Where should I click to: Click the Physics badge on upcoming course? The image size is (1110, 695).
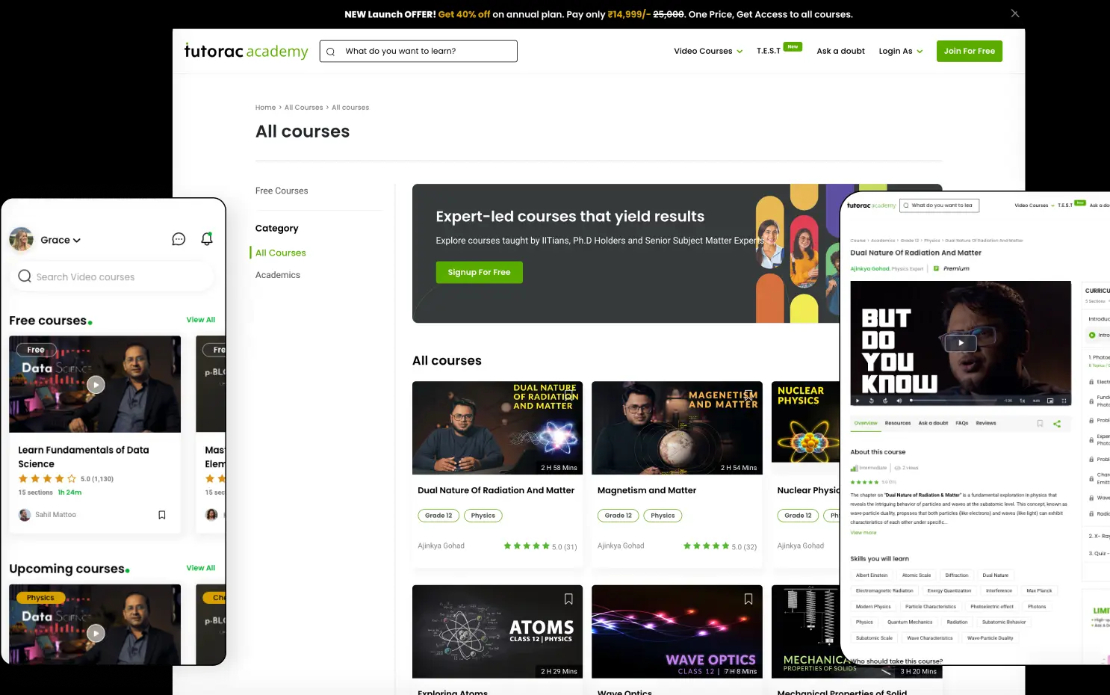point(40,598)
